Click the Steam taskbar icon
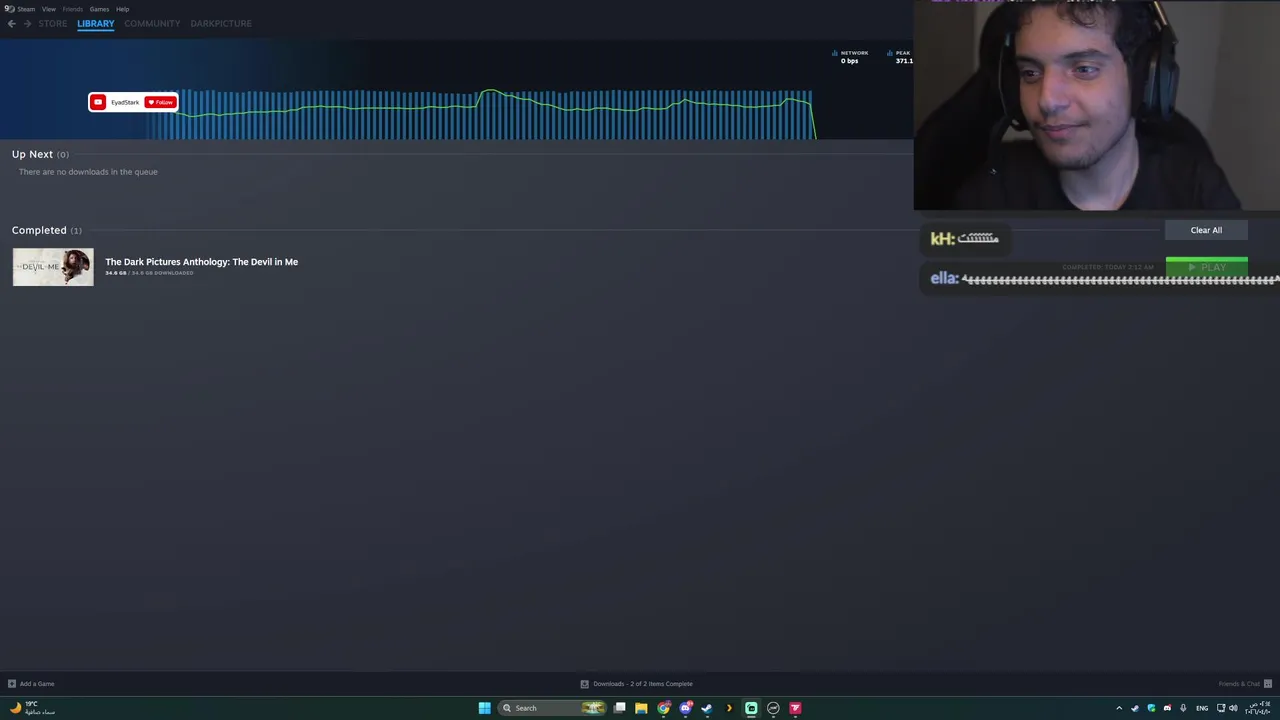The image size is (1280, 720). (x=707, y=708)
